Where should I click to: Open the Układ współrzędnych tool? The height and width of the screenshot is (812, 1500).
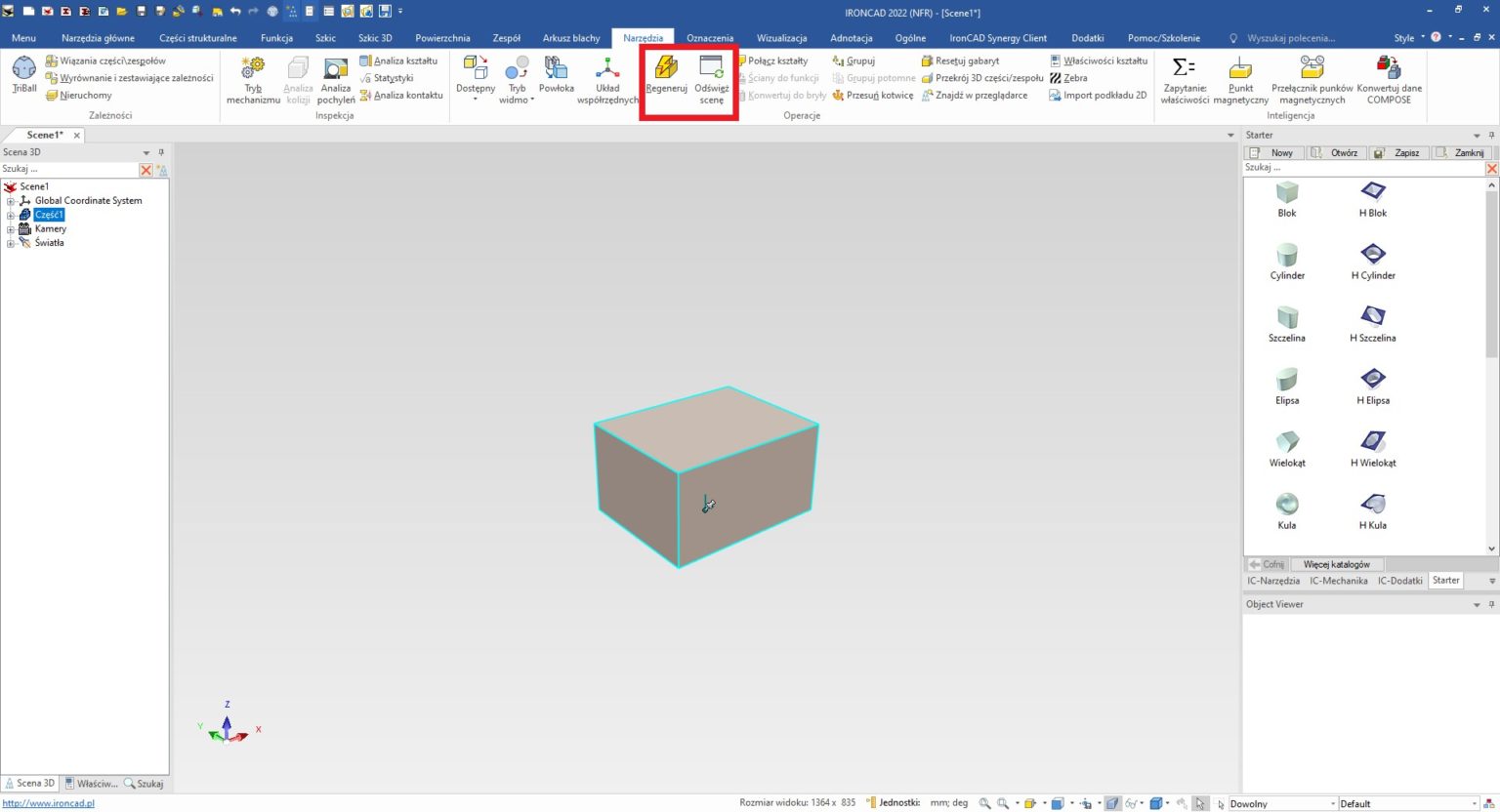pyautogui.click(x=607, y=76)
